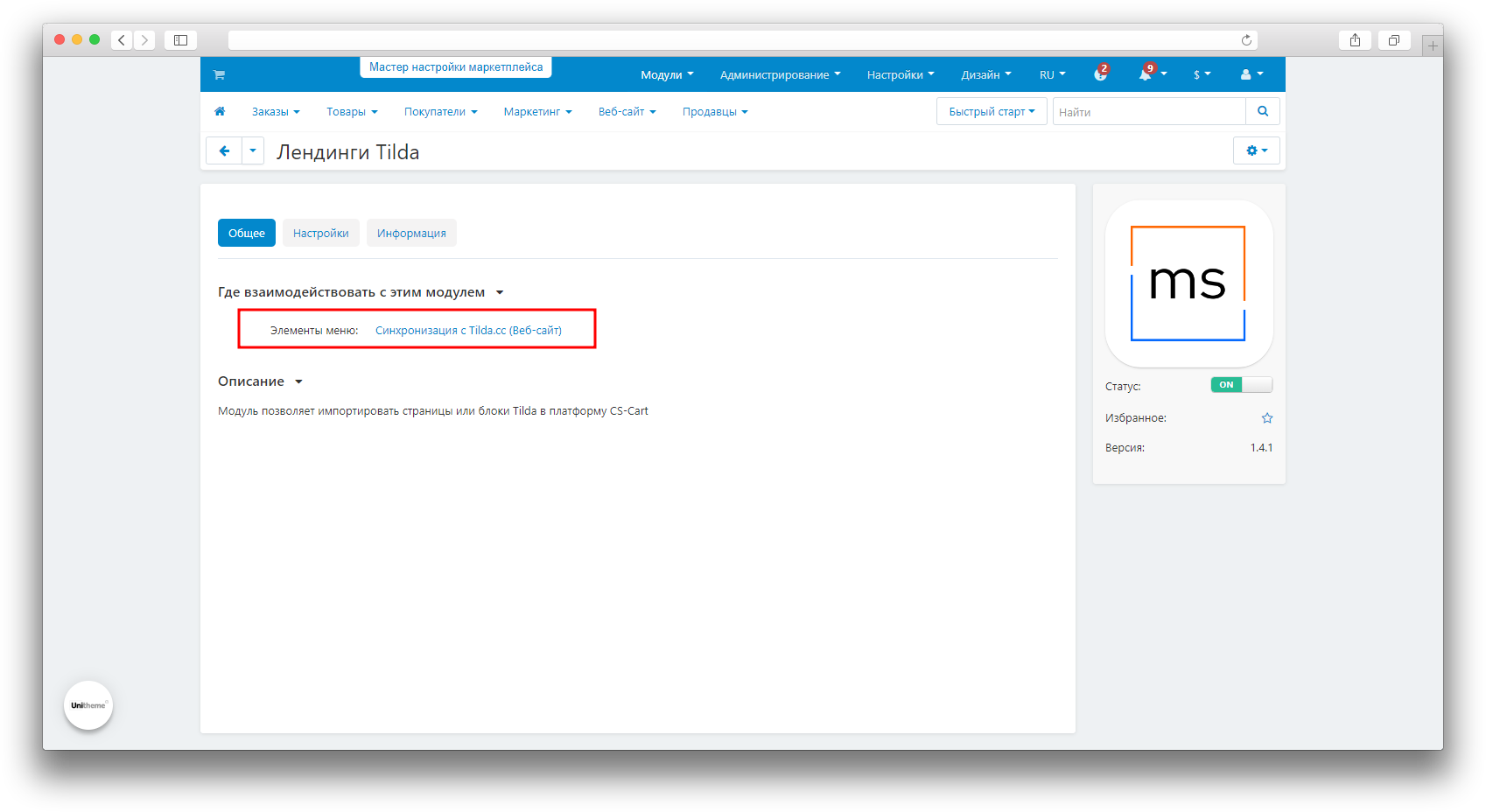The height and width of the screenshot is (812, 1486).
Task: Click browser forward navigation button
Action: [x=144, y=40]
